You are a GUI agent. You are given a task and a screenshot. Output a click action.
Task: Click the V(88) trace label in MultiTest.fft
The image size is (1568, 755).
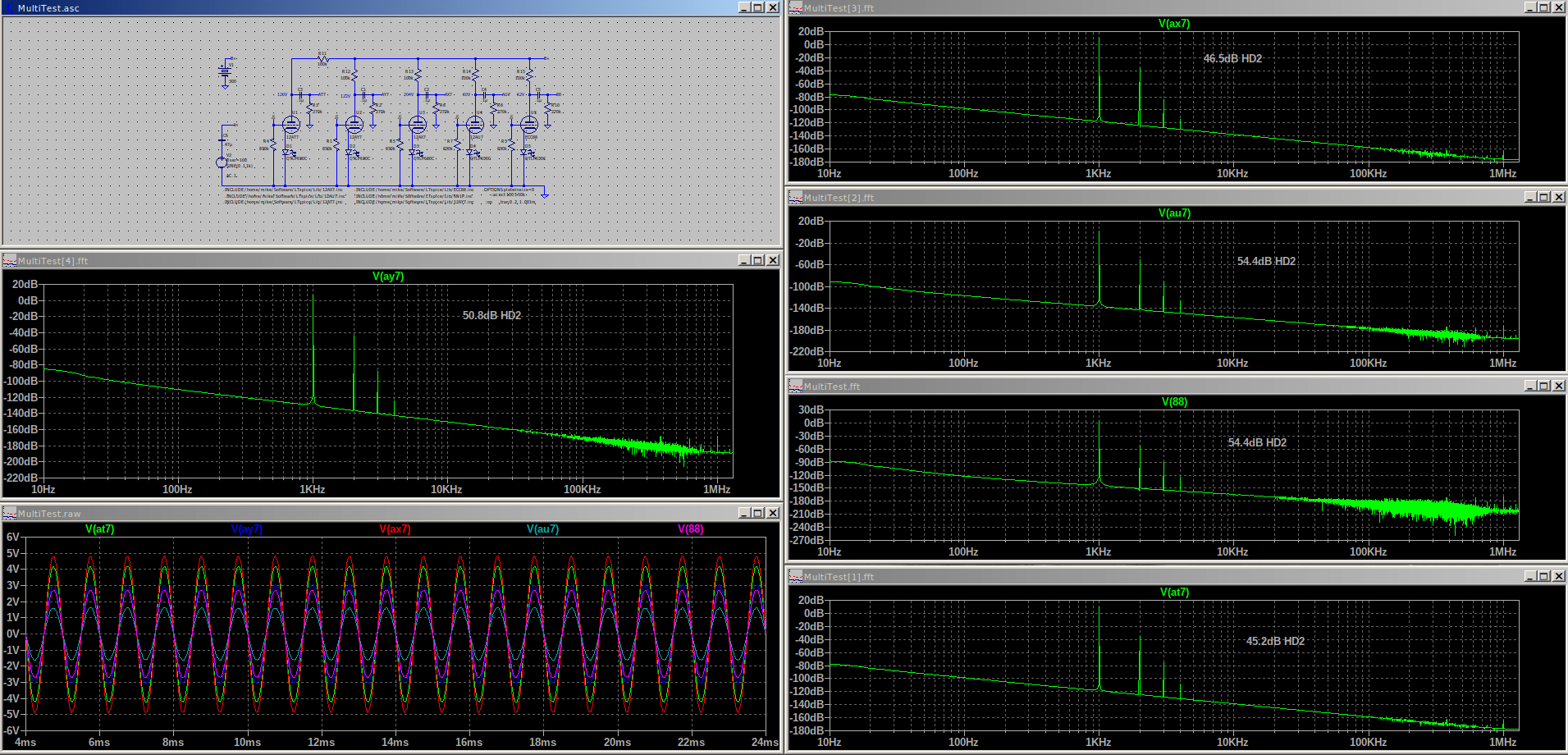[1174, 402]
